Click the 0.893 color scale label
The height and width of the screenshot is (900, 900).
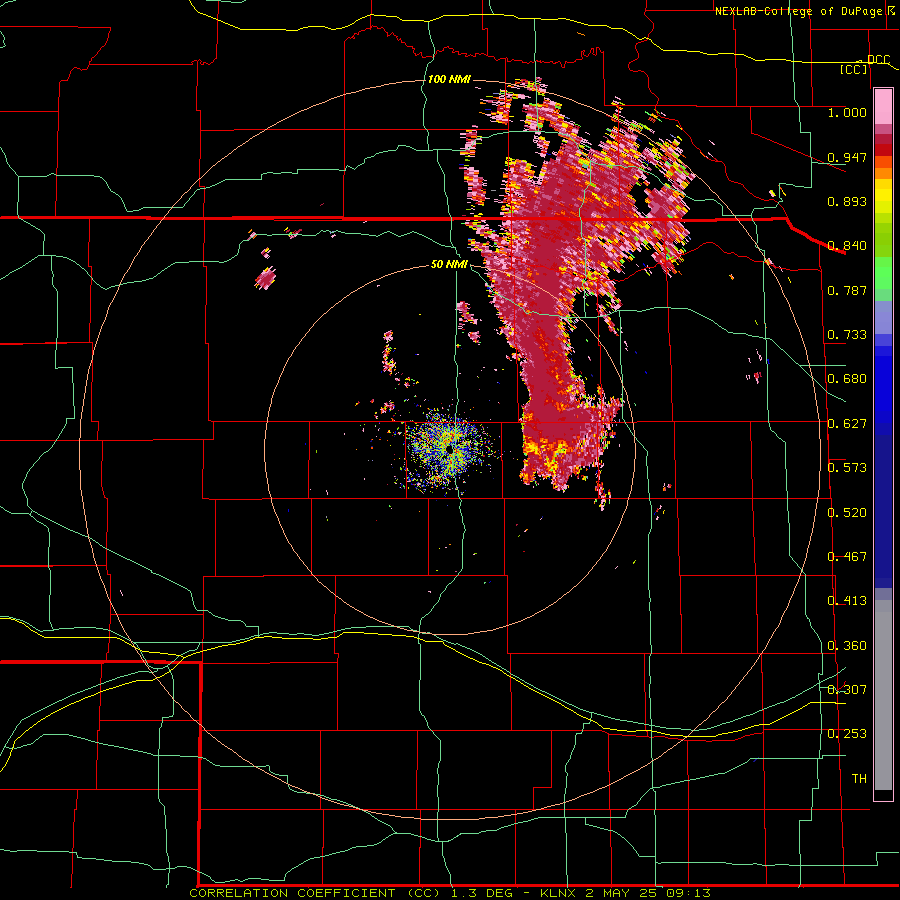tap(847, 201)
